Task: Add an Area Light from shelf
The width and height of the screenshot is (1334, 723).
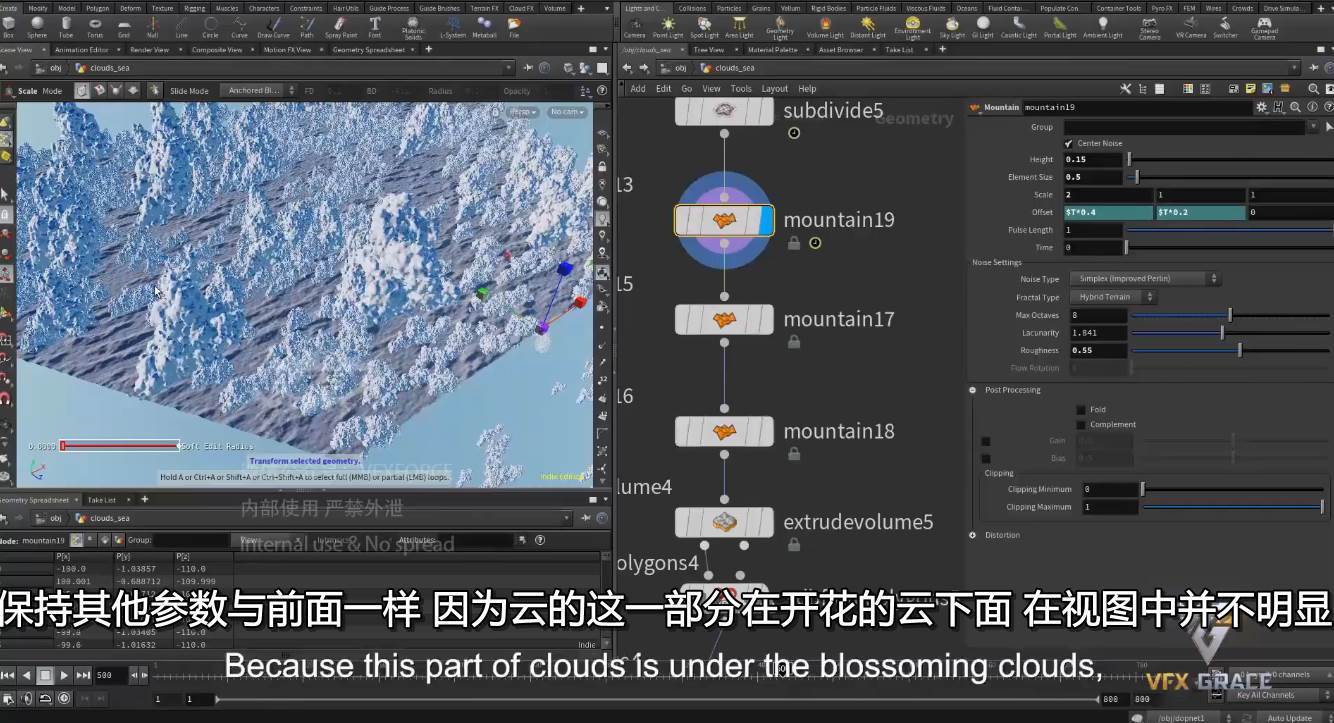Action: point(739,26)
